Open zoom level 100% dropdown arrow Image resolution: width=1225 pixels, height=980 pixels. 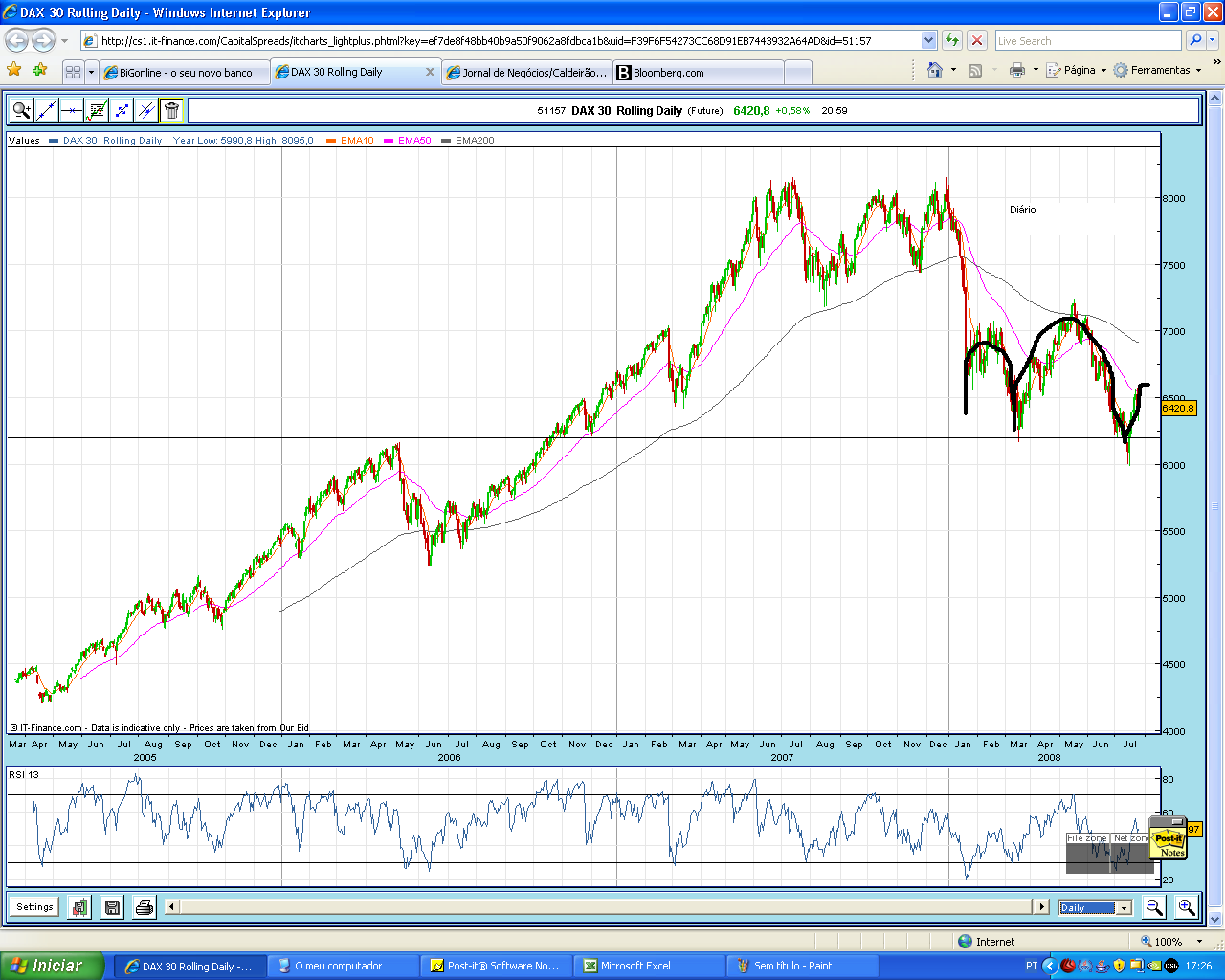click(x=1200, y=942)
